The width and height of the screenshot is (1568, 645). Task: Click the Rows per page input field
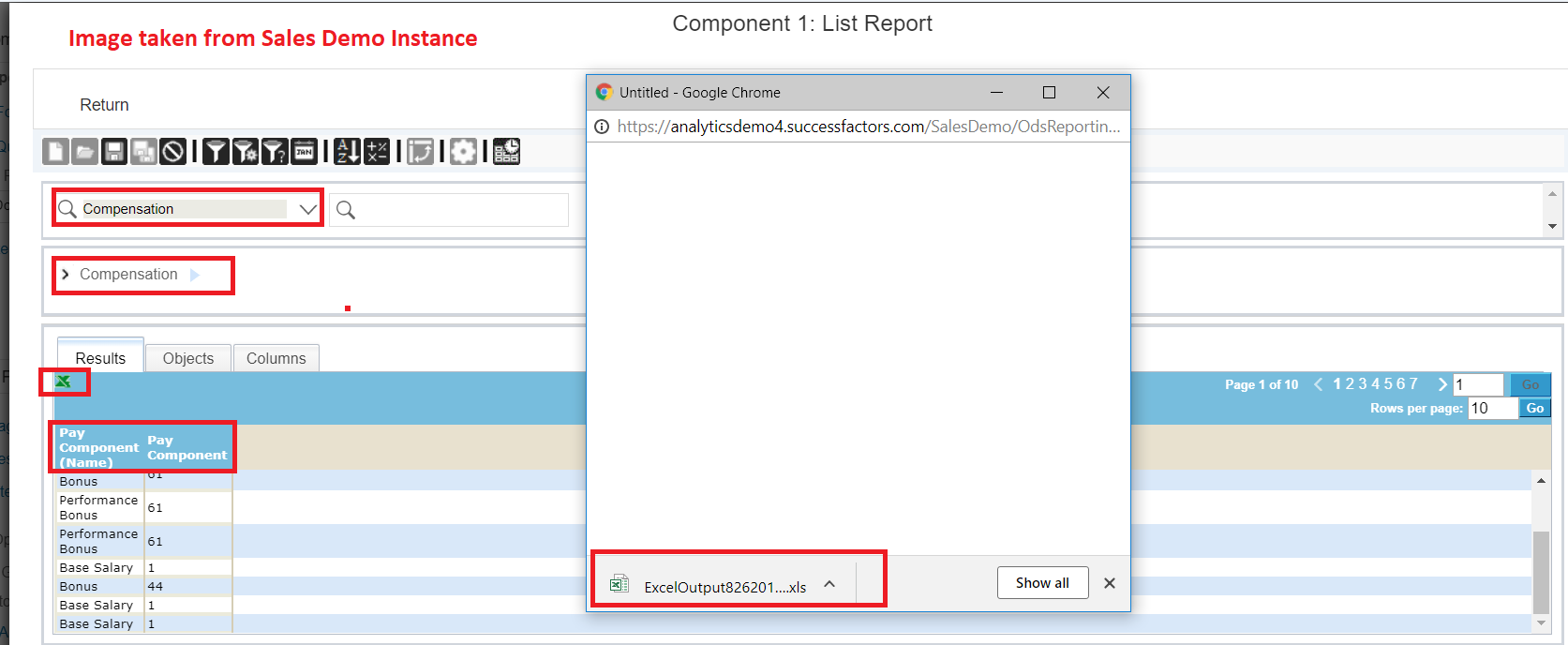(1493, 408)
